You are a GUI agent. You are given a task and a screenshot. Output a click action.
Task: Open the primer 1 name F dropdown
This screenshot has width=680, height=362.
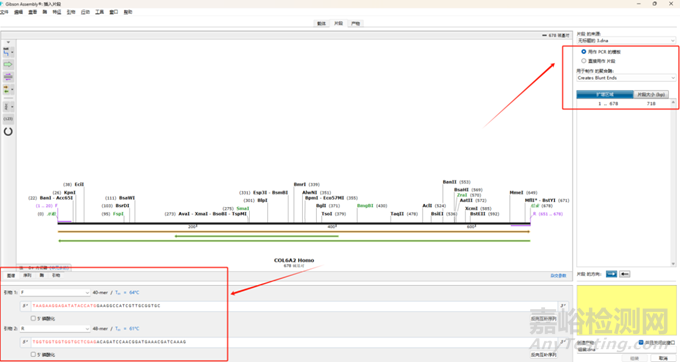click(55, 293)
